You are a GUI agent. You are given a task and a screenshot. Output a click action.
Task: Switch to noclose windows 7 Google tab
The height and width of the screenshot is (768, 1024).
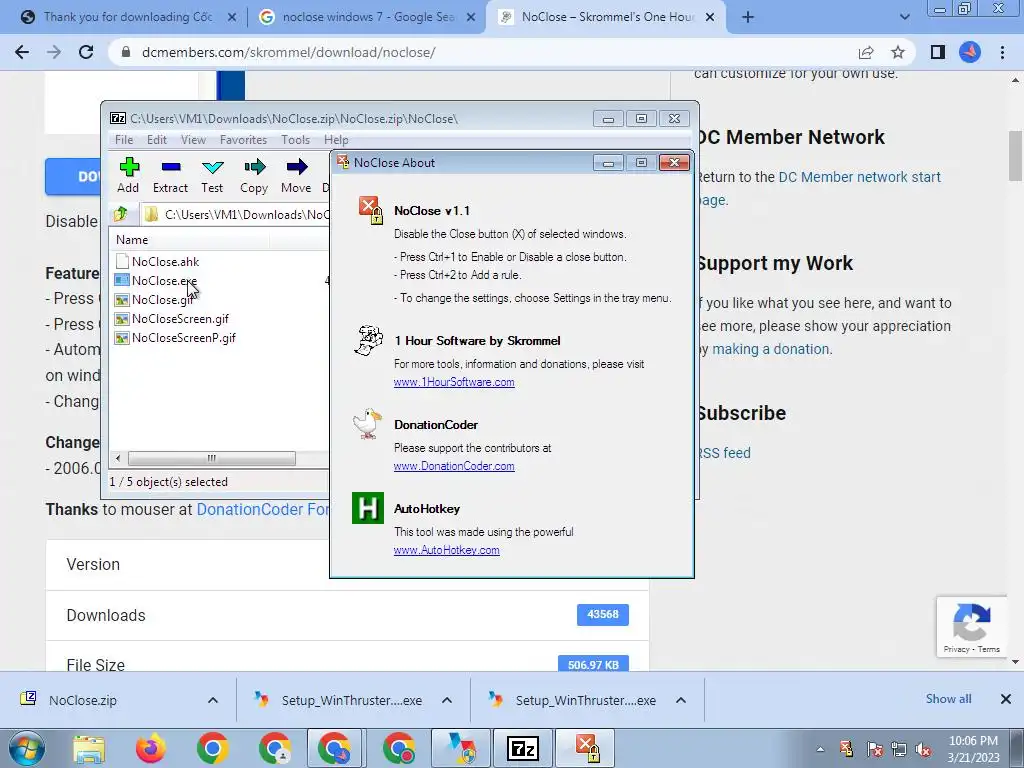pos(368,17)
